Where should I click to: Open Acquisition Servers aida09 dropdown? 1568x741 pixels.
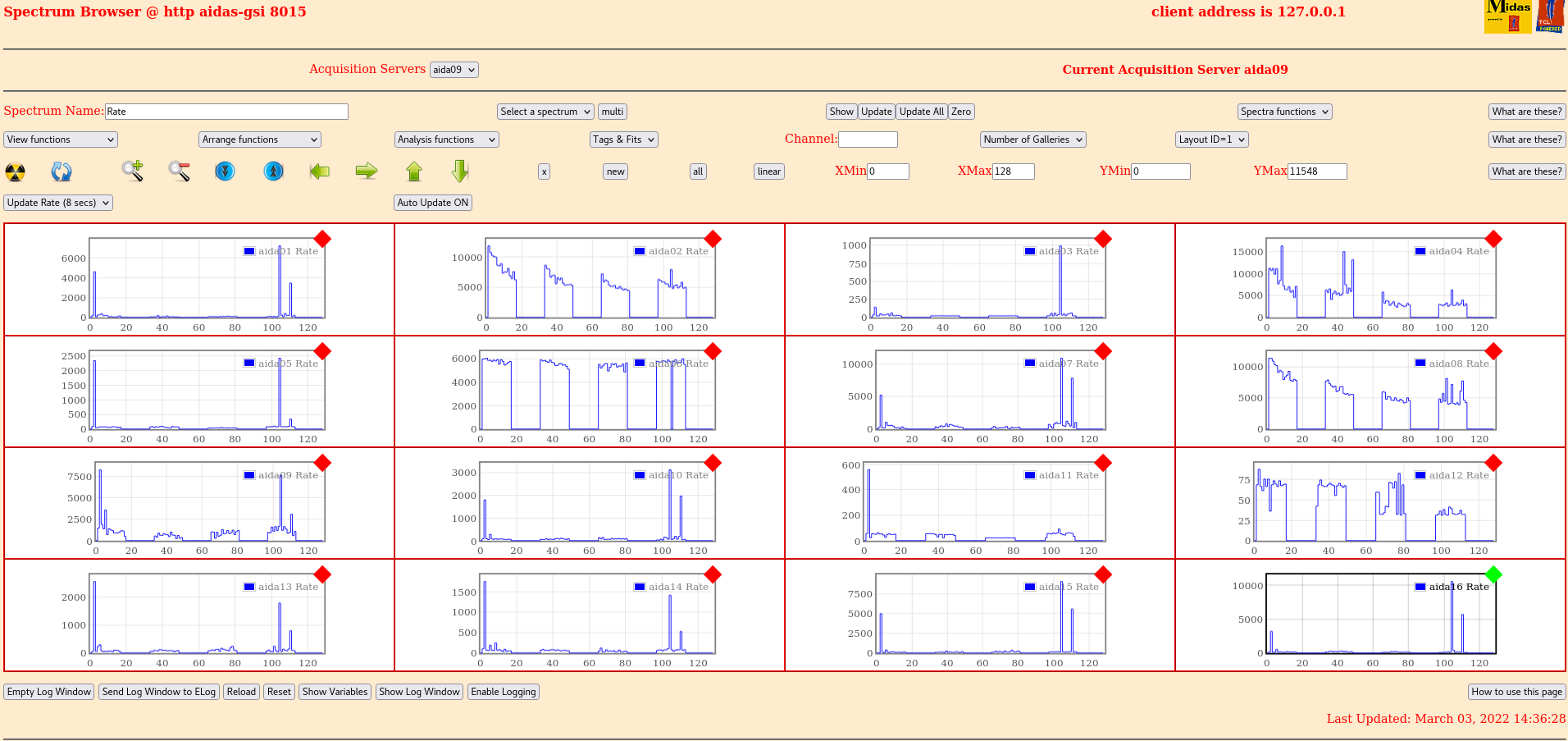[454, 70]
